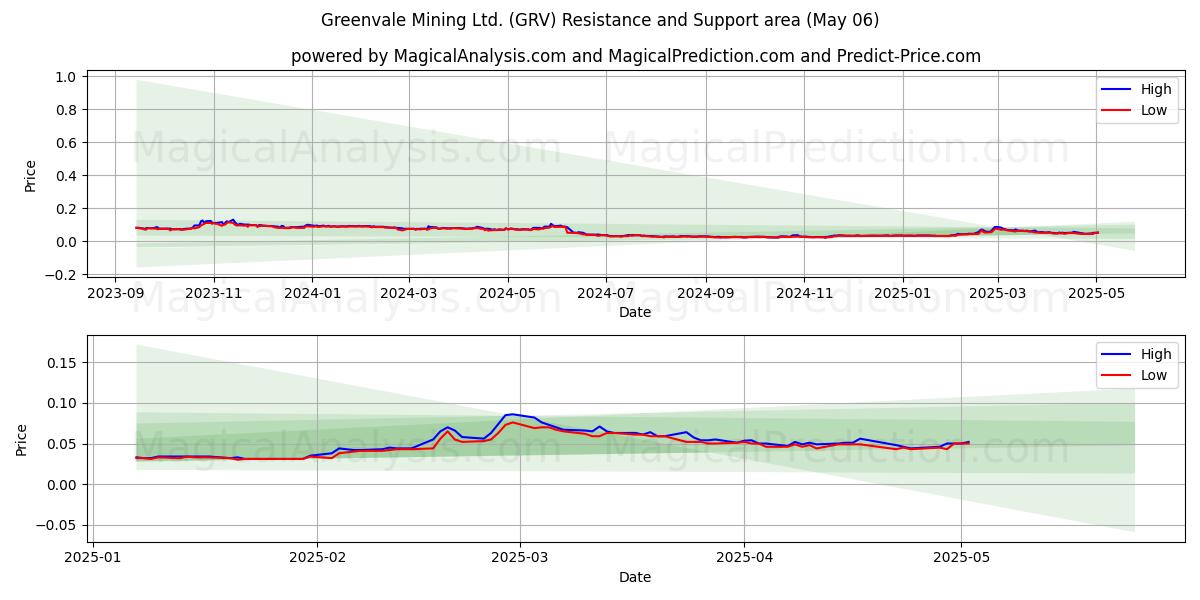Click the 'Date' axis label under the top chart
The image size is (1200, 600).
[x=635, y=313]
